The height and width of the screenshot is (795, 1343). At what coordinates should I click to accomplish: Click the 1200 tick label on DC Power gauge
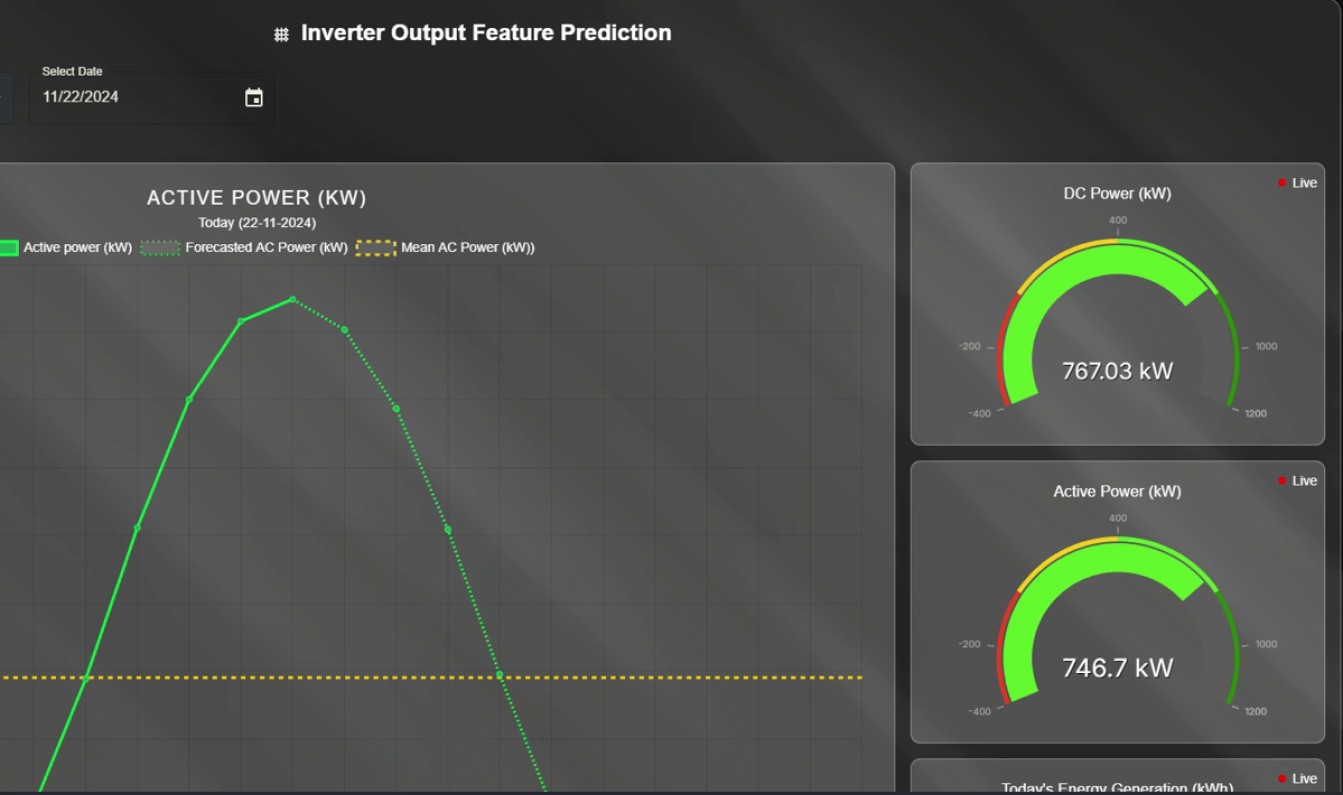1256,414
